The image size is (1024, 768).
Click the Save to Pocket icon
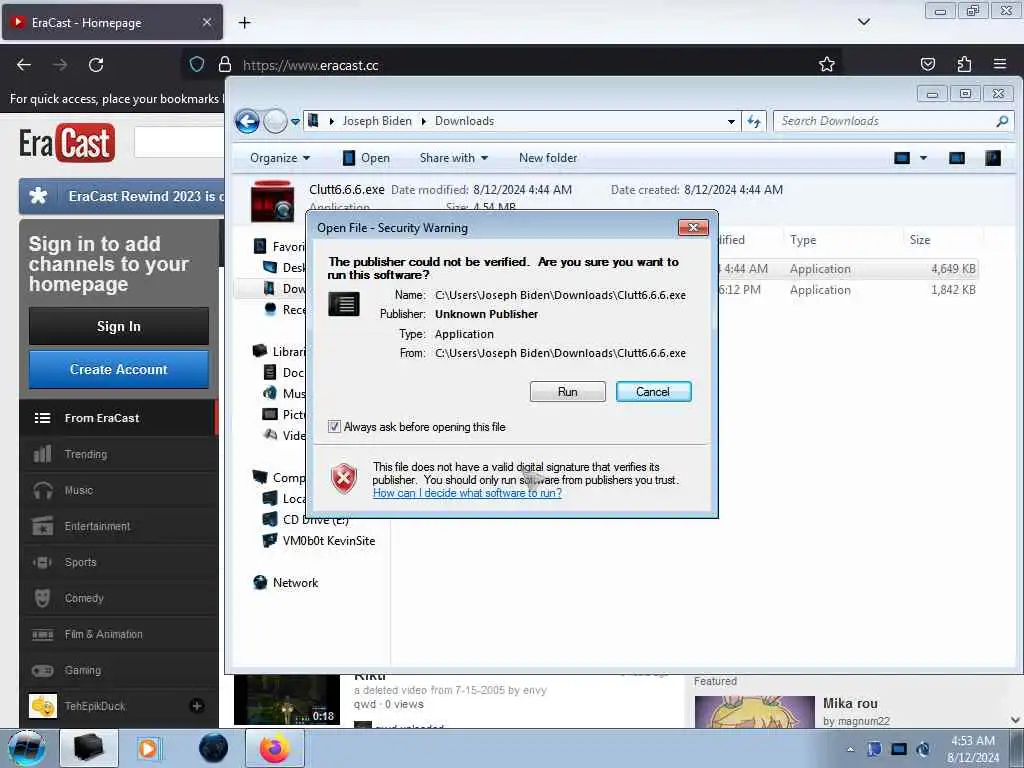coord(927,65)
